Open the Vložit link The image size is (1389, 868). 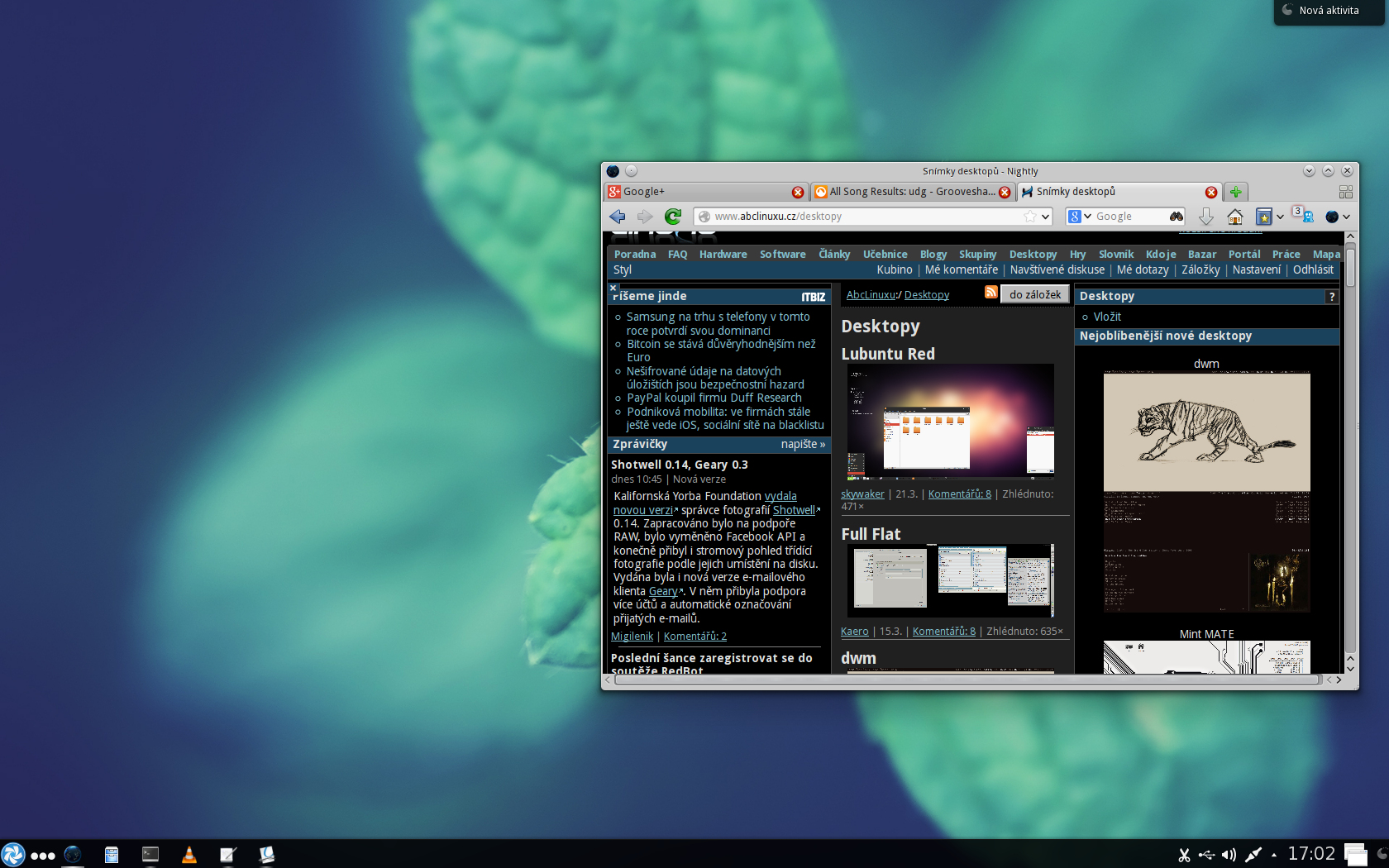coord(1107,317)
